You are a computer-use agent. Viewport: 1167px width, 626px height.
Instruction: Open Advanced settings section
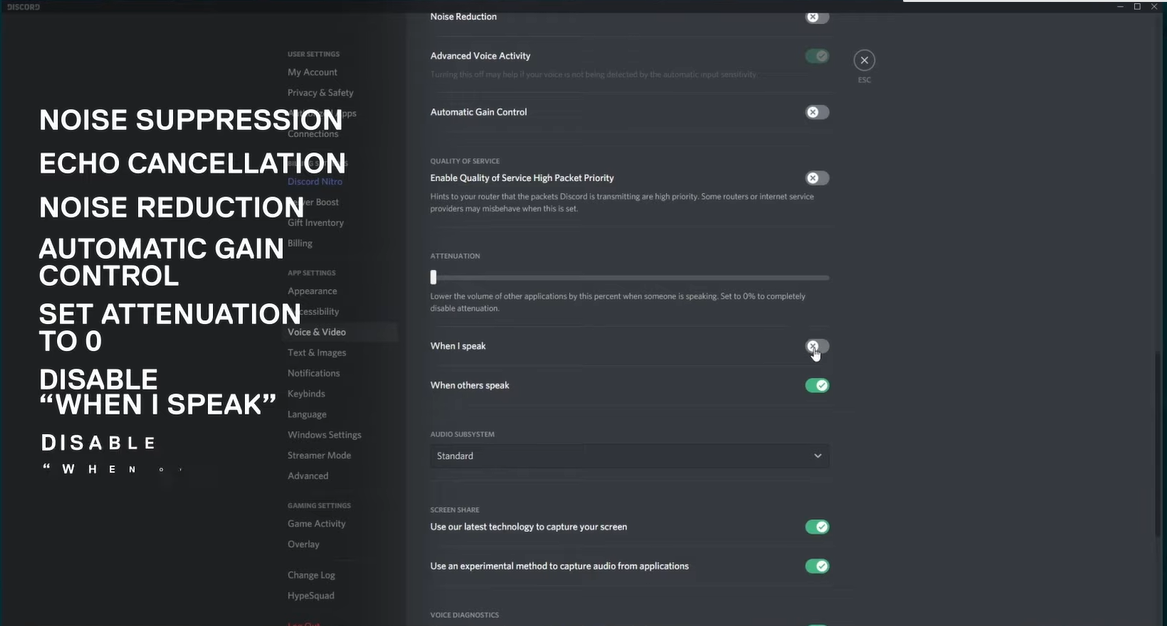pos(308,476)
